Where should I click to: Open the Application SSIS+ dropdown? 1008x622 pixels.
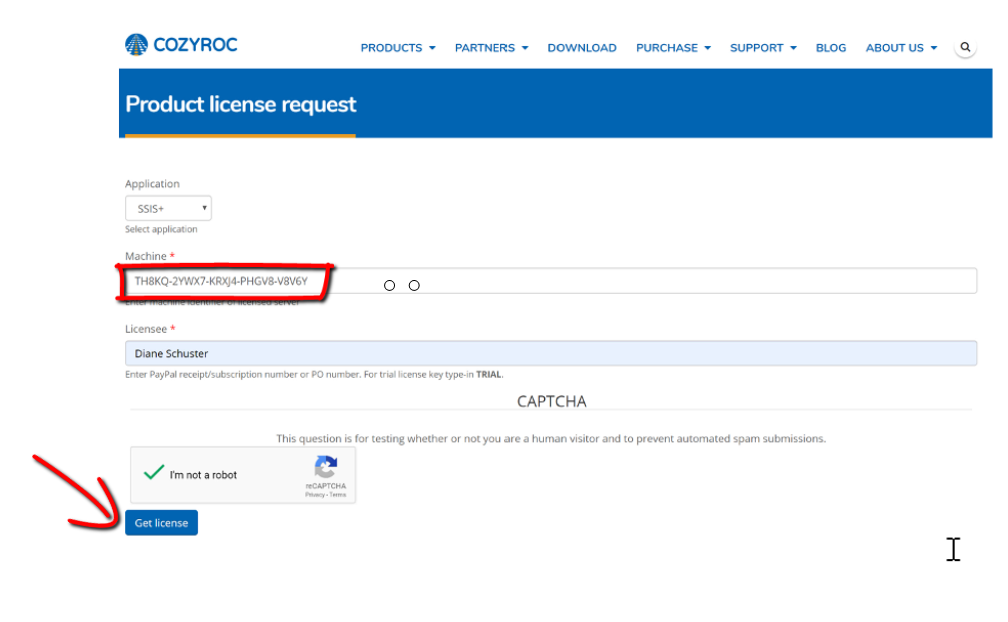click(168, 208)
